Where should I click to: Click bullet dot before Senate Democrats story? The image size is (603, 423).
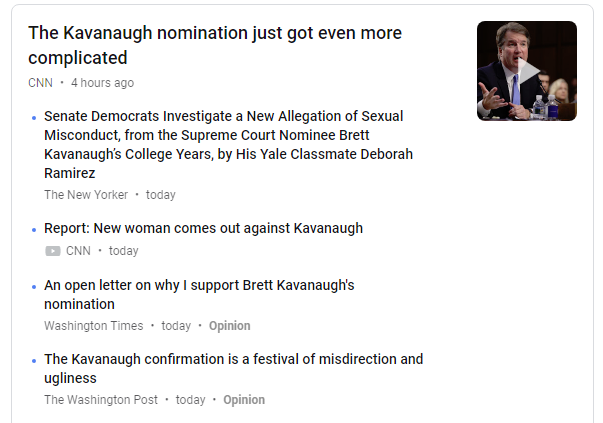click(x=34, y=117)
